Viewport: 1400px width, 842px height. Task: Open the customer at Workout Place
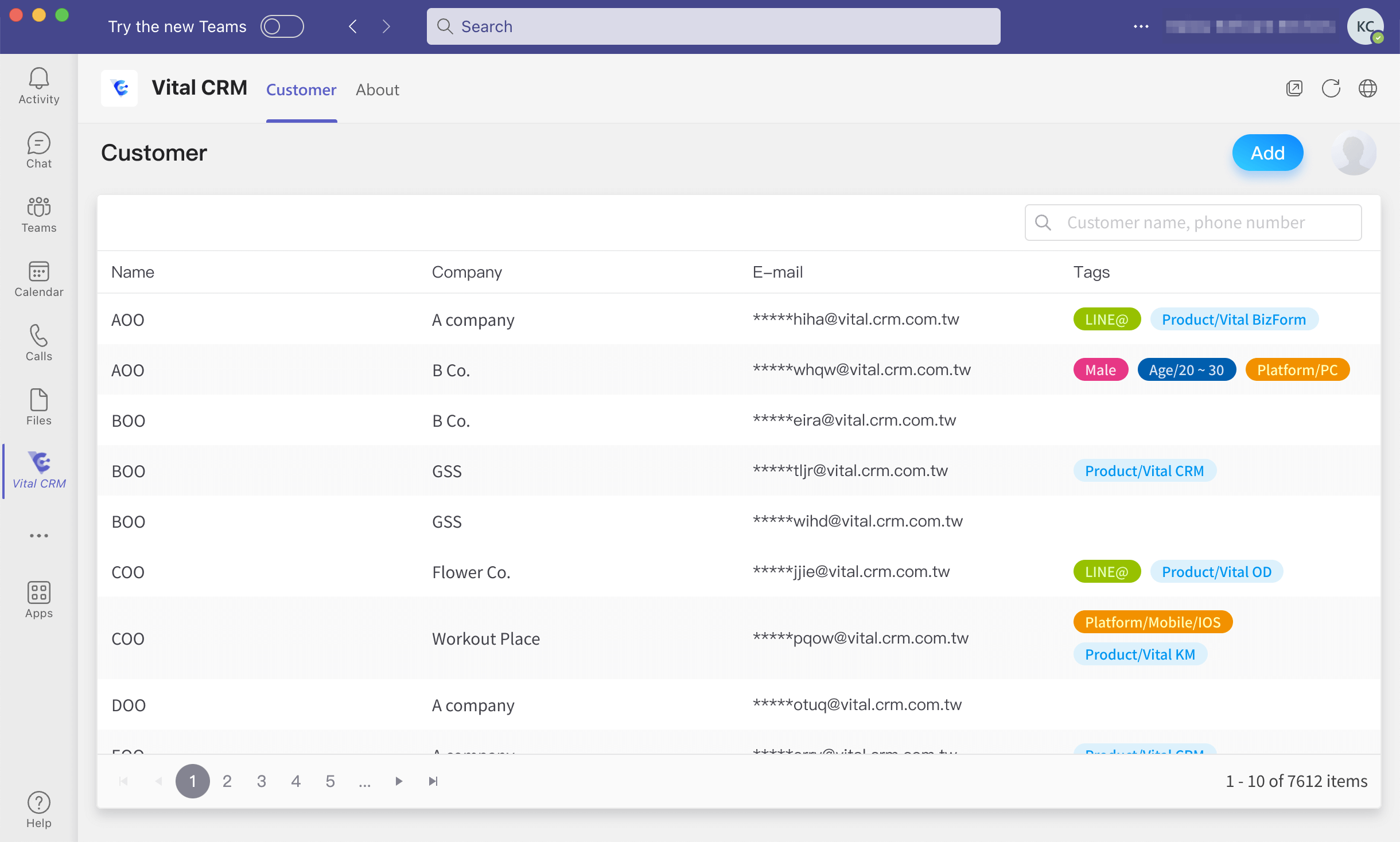(x=739, y=638)
